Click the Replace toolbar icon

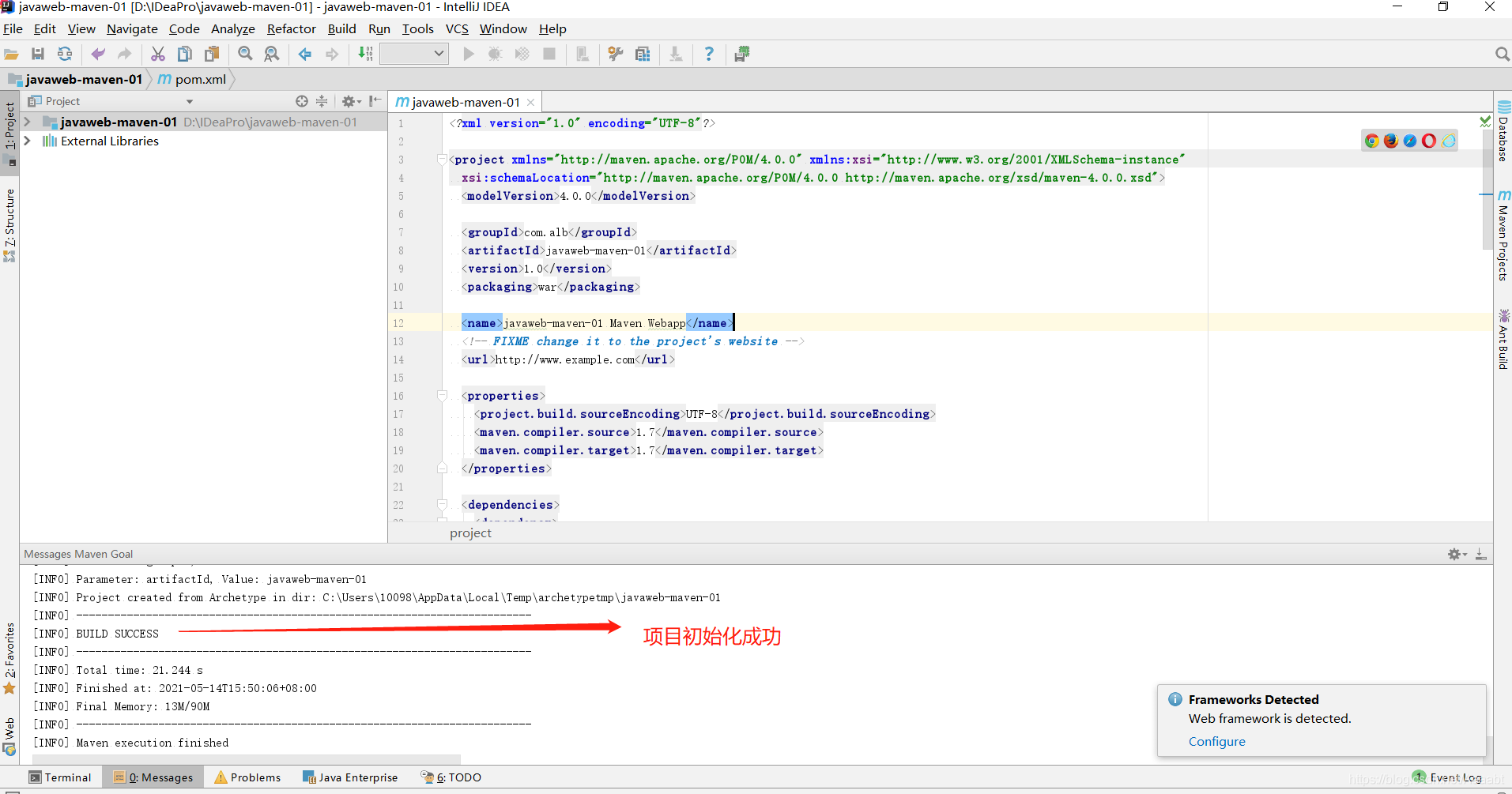272,54
